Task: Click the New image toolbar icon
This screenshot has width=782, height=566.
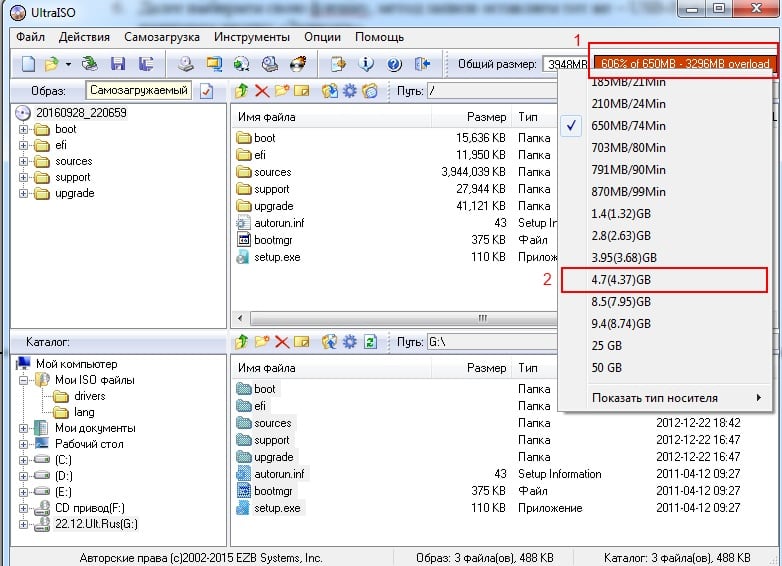Action: [x=28, y=64]
